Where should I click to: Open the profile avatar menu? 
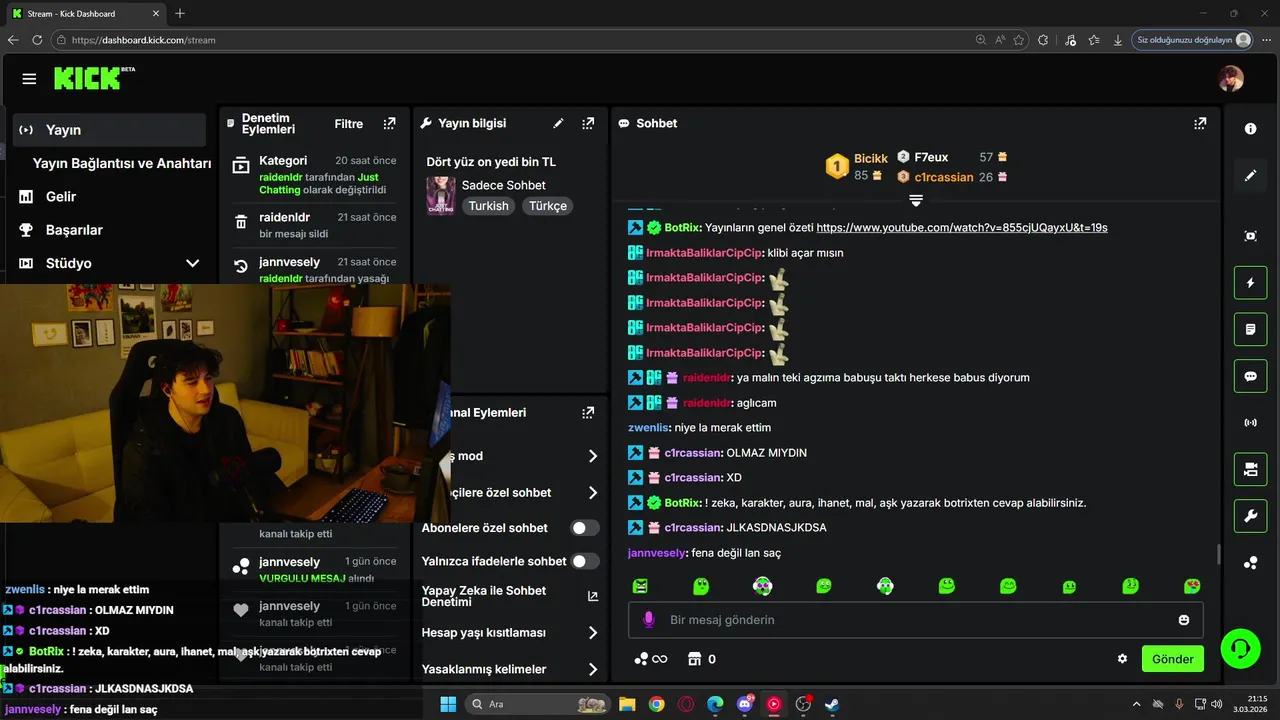(x=1231, y=79)
